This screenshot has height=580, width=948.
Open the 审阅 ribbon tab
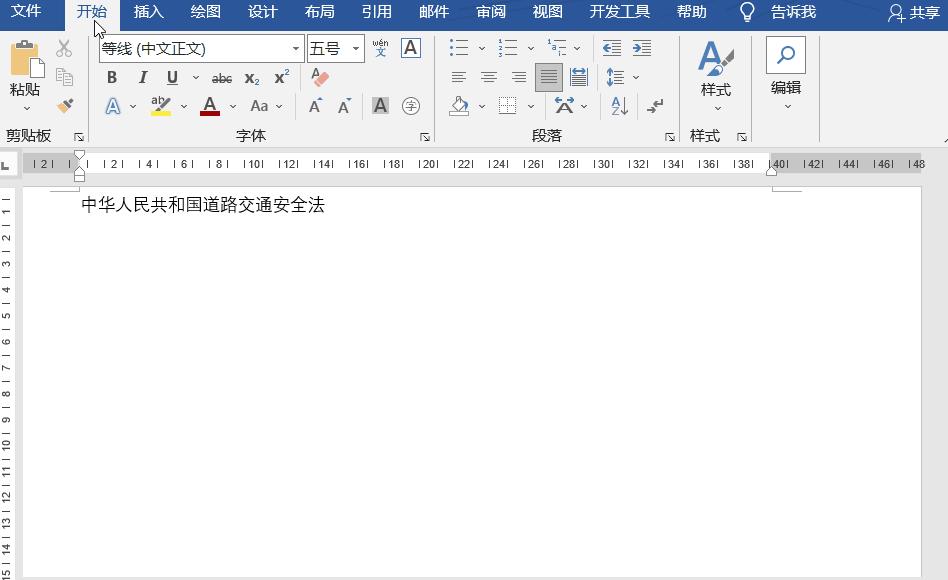tap(491, 13)
